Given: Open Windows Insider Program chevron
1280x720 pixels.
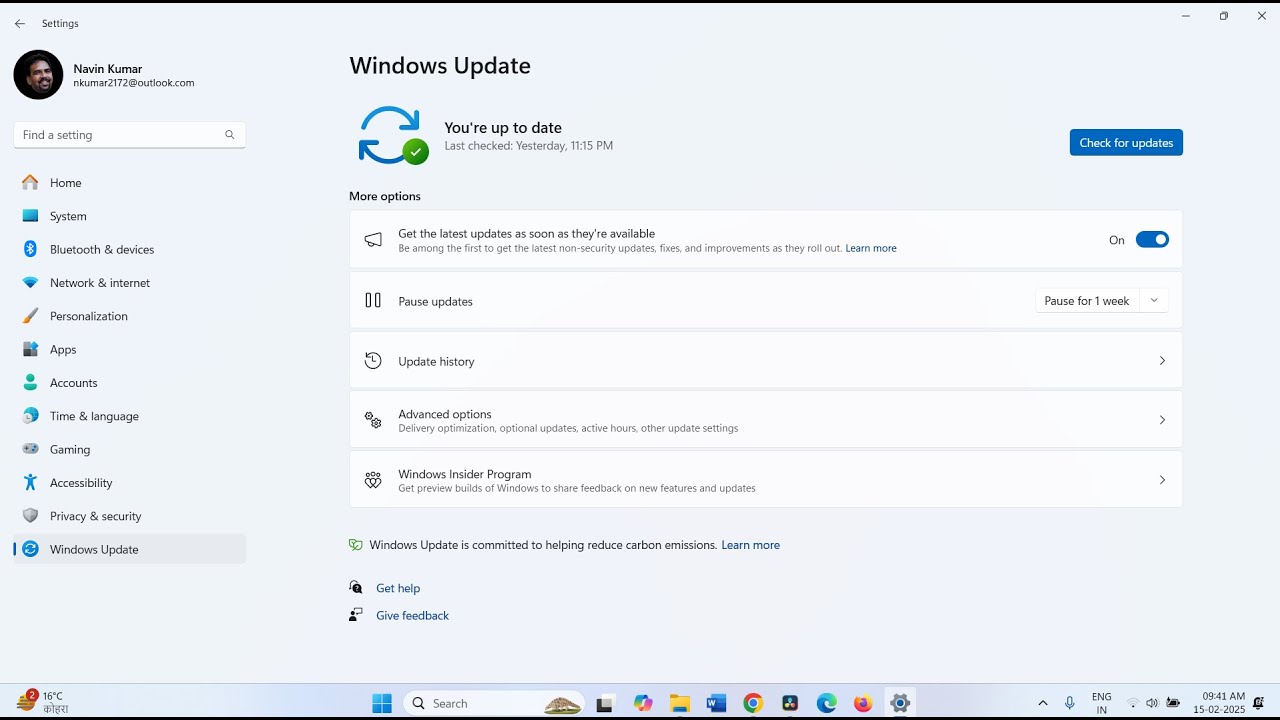Looking at the screenshot, I should point(1162,480).
